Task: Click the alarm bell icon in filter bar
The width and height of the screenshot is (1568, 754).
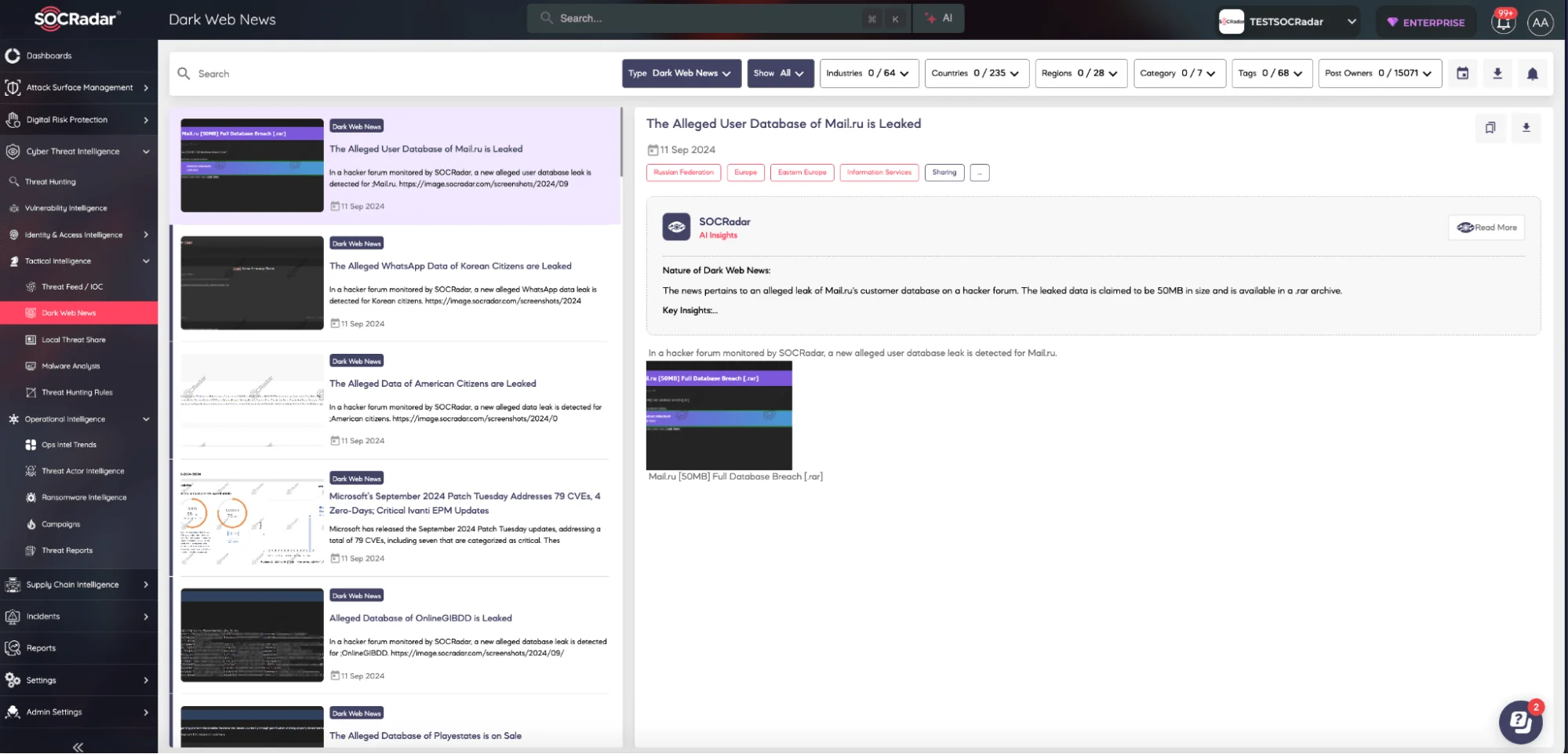Action: pyautogui.click(x=1532, y=74)
